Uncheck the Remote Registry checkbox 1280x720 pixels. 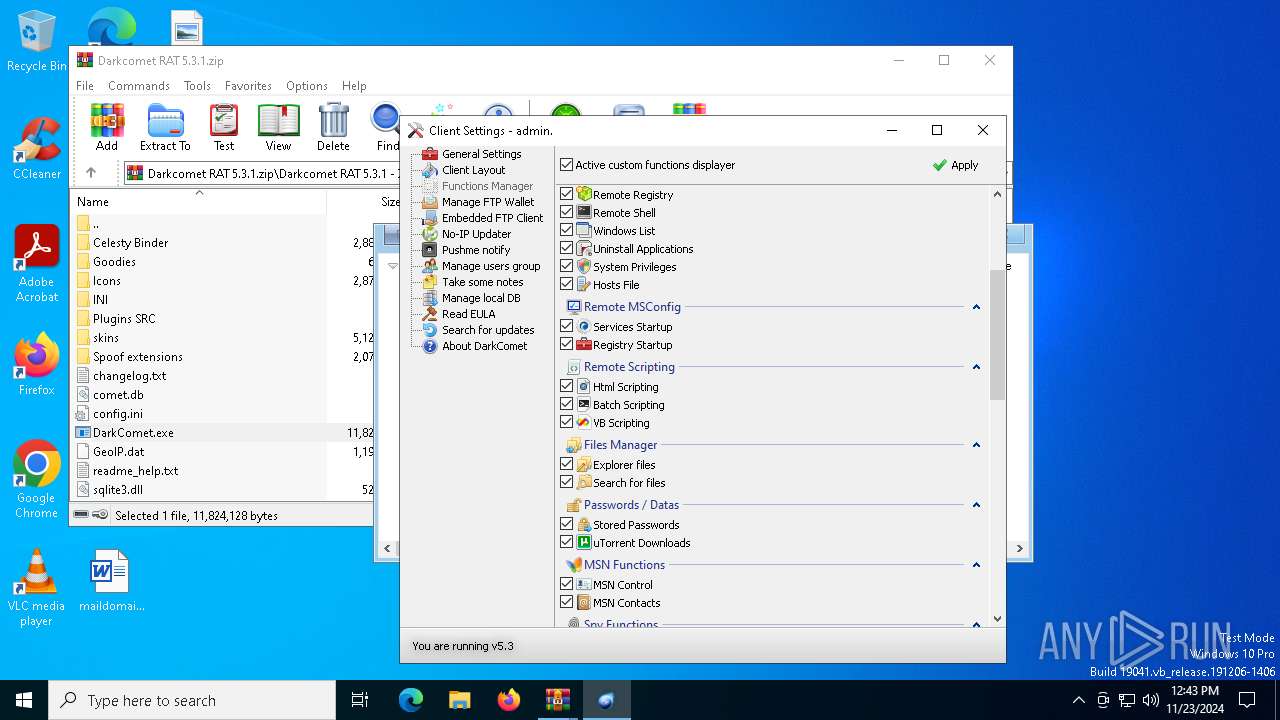pos(567,194)
